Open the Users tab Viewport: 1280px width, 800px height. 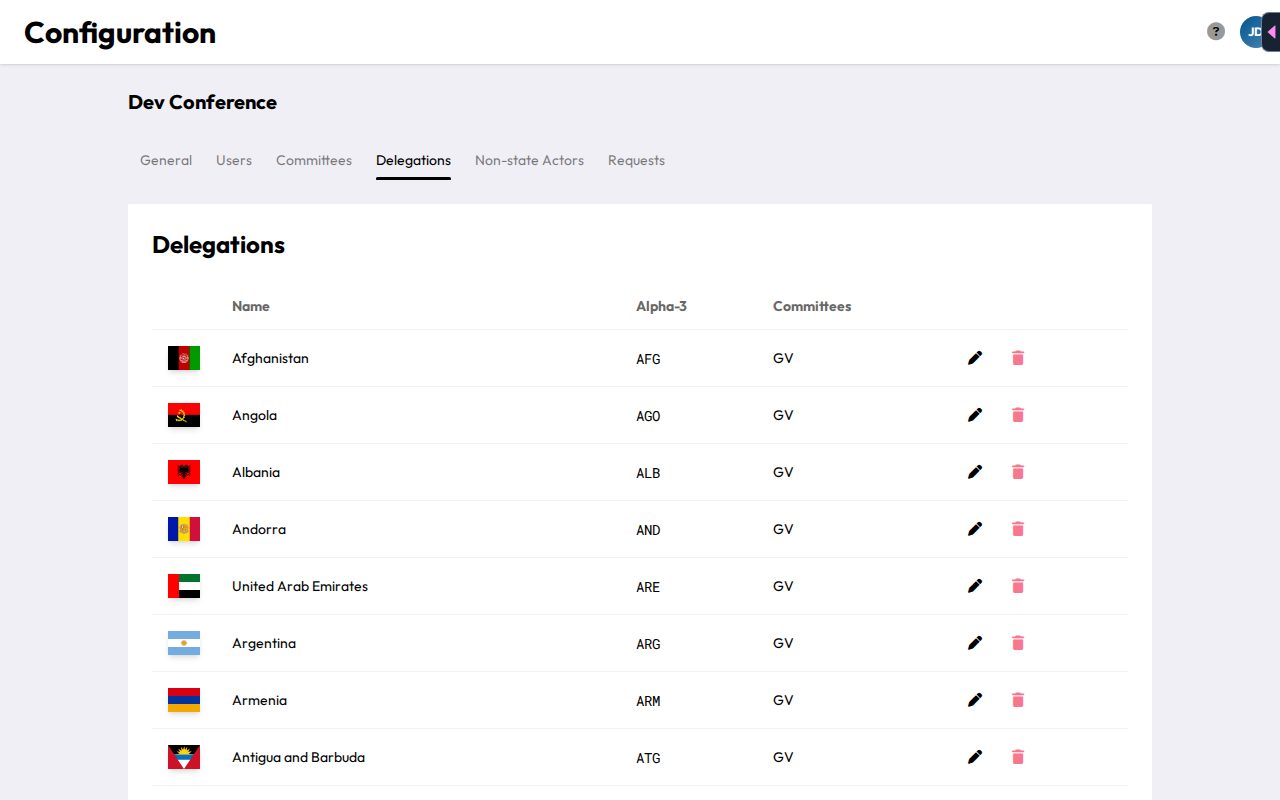[x=234, y=160]
